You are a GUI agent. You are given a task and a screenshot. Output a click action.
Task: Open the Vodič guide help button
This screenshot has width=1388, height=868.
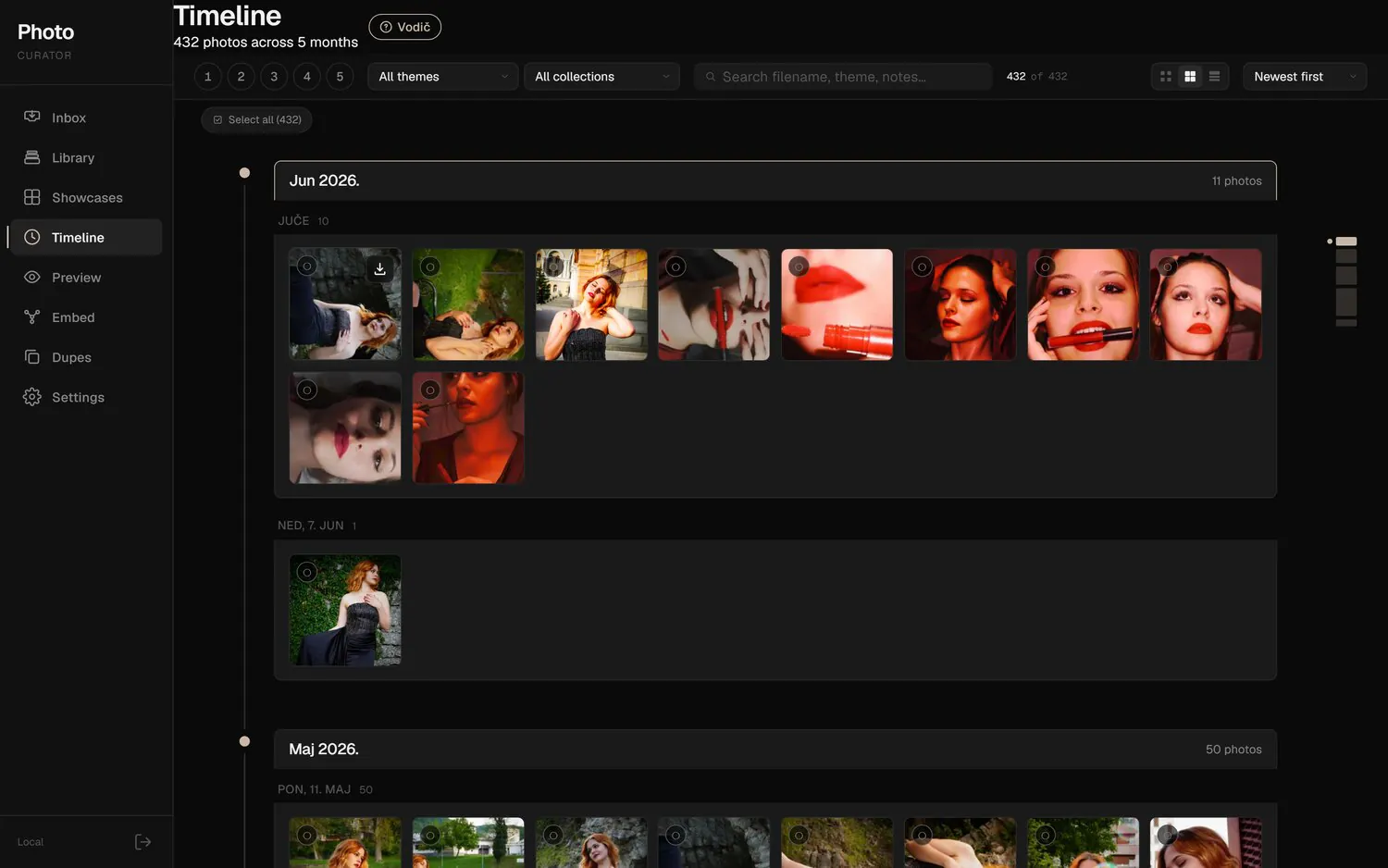click(405, 27)
